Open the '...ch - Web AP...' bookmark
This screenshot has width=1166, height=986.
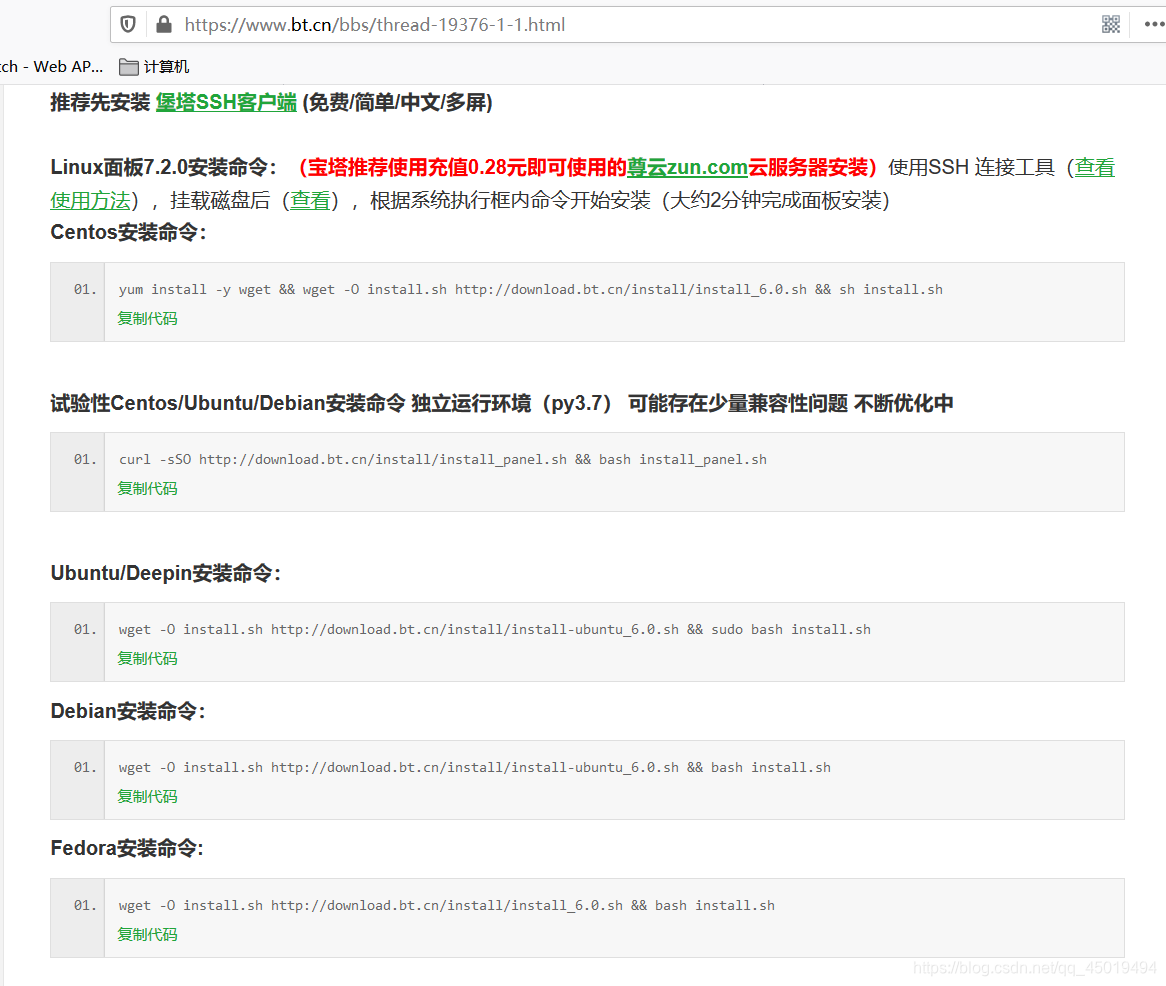(x=50, y=66)
